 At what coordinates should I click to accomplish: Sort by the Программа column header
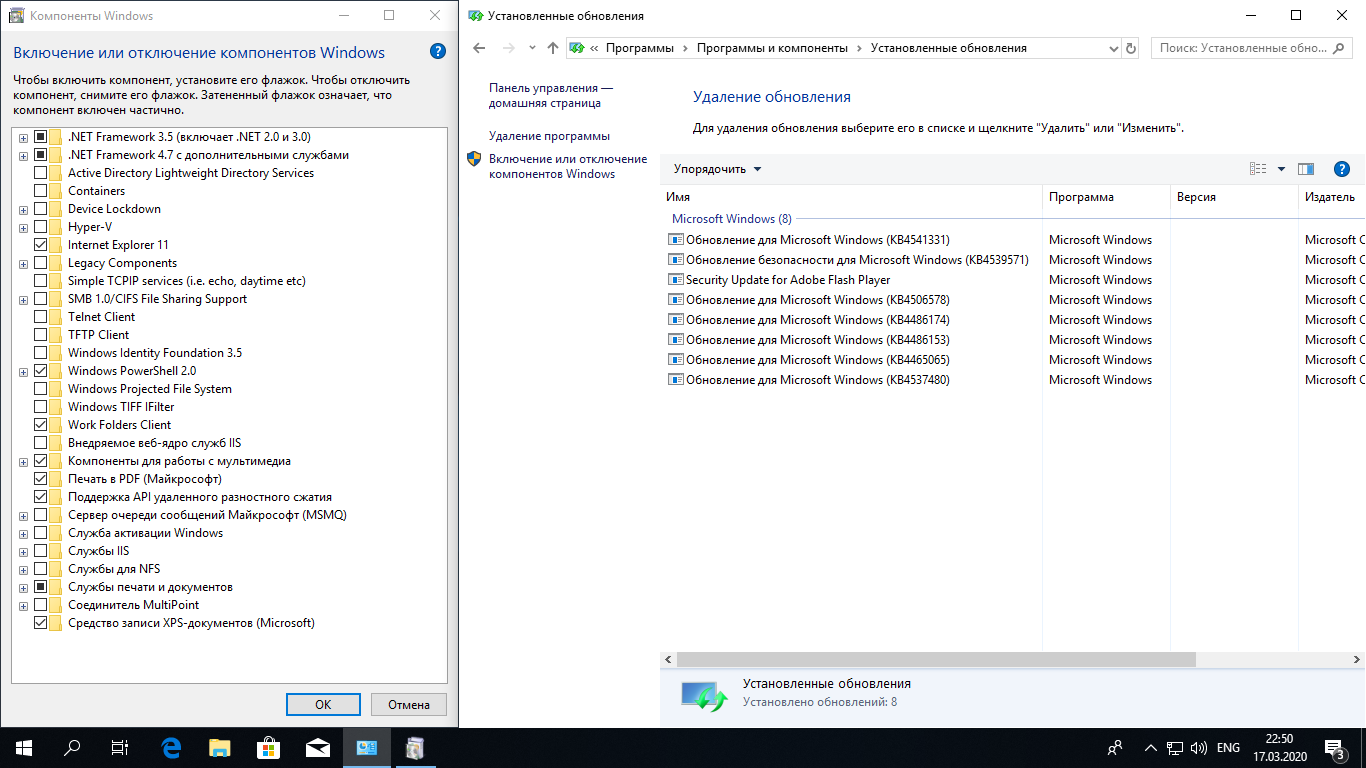1106,197
